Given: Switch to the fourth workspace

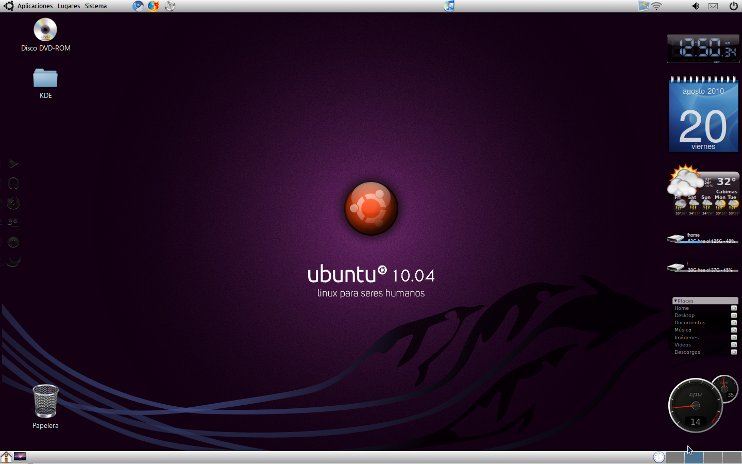Looking at the screenshot, I should 732,457.
